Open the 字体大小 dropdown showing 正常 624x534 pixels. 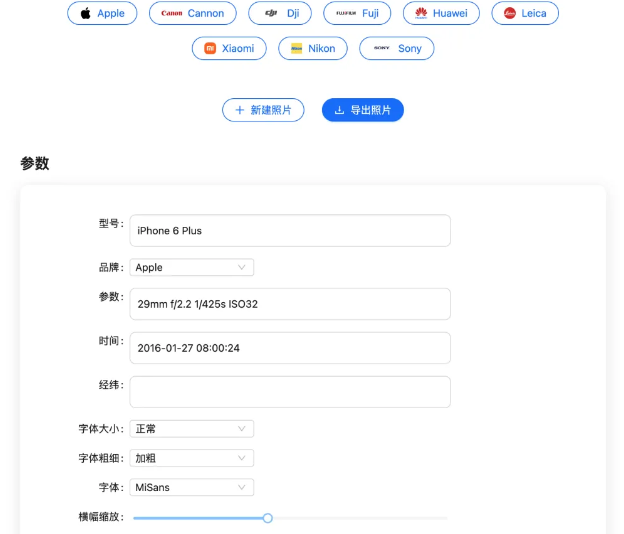click(x=191, y=429)
